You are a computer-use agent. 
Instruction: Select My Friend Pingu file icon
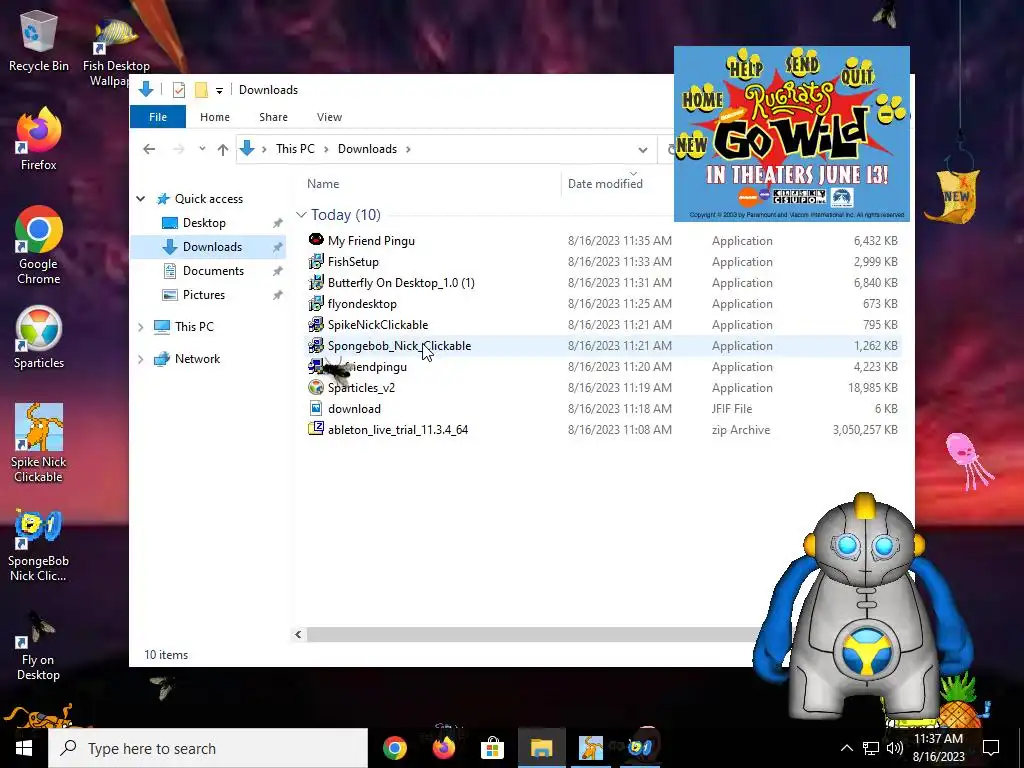pos(316,240)
